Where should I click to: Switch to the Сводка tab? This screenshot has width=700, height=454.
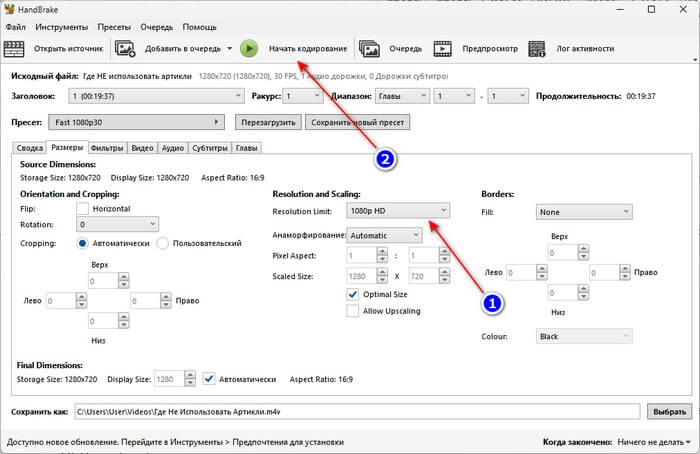(29, 148)
